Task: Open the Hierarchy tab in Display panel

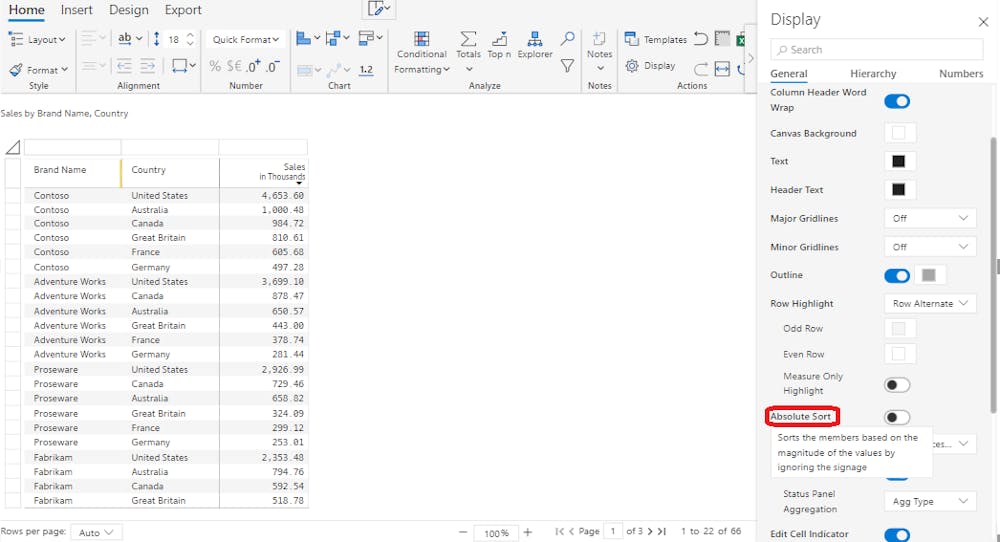Action: 873,73
